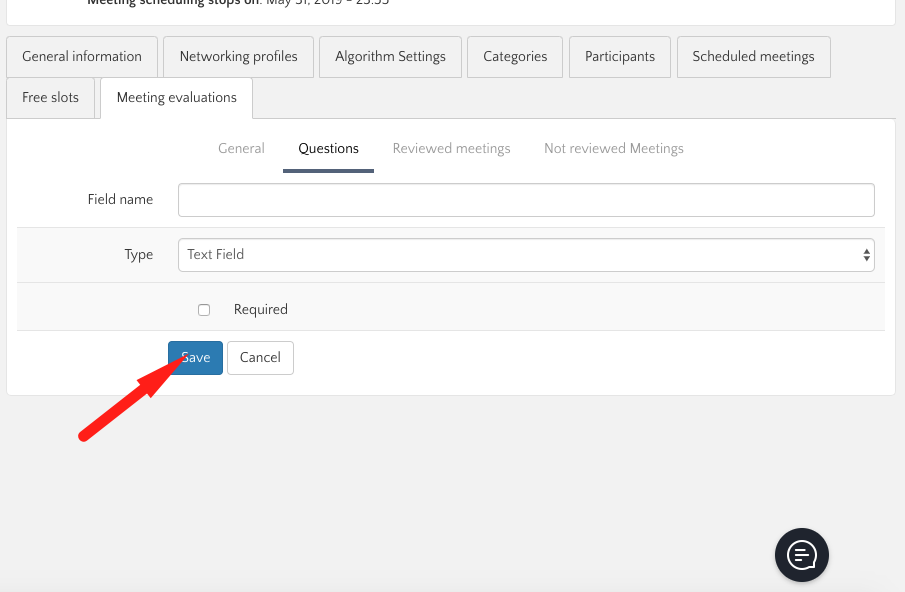
Task: Click the Field name label
Action: click(x=120, y=200)
